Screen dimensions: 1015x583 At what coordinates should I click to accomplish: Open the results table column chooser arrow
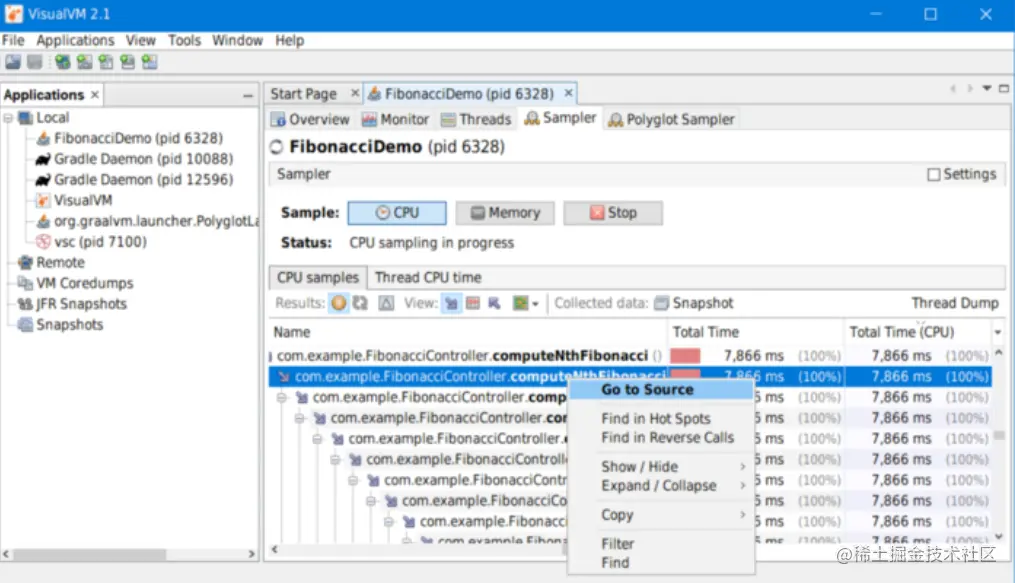[998, 332]
